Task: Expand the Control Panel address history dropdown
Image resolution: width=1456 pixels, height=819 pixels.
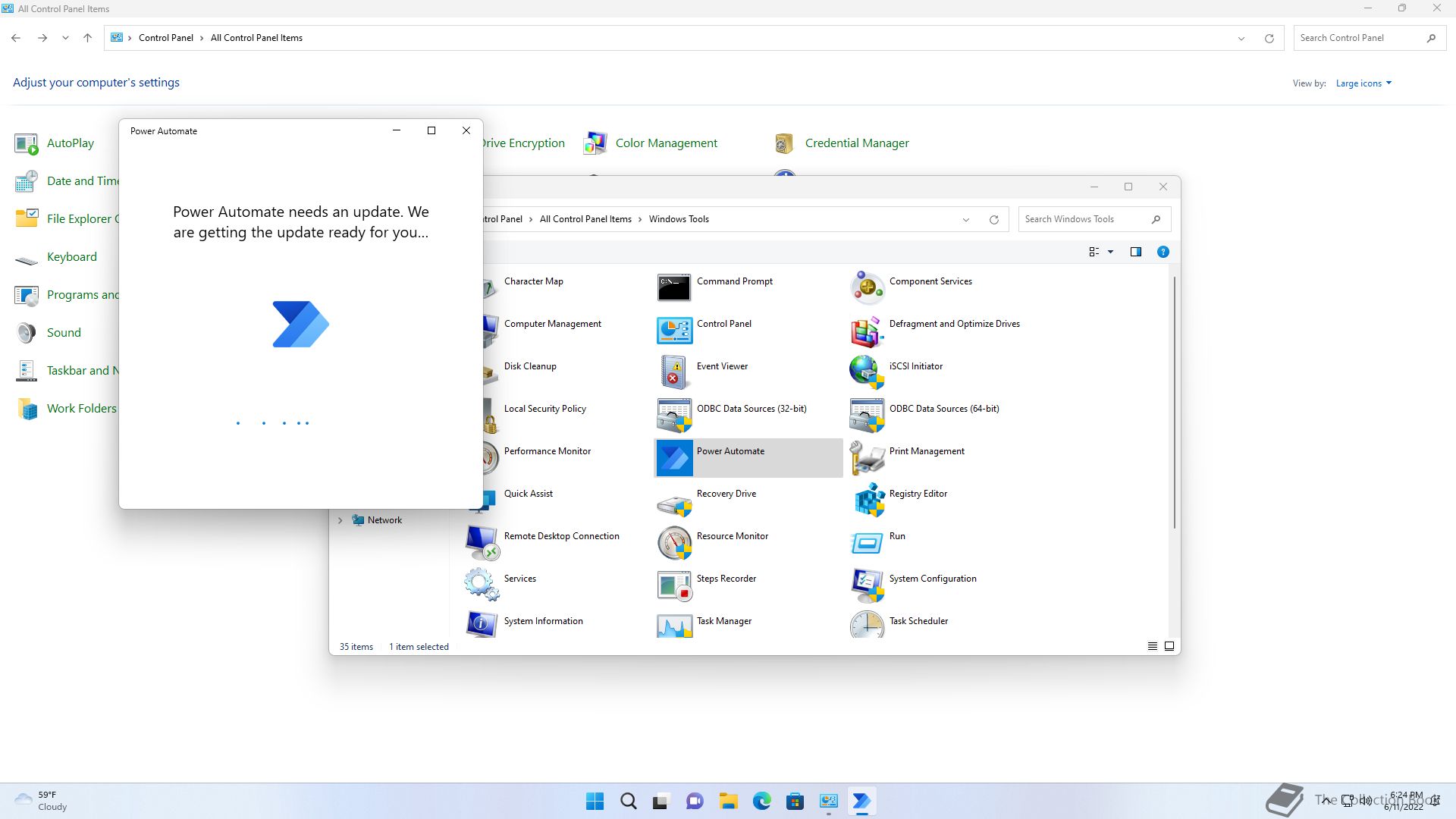Action: (x=1241, y=39)
